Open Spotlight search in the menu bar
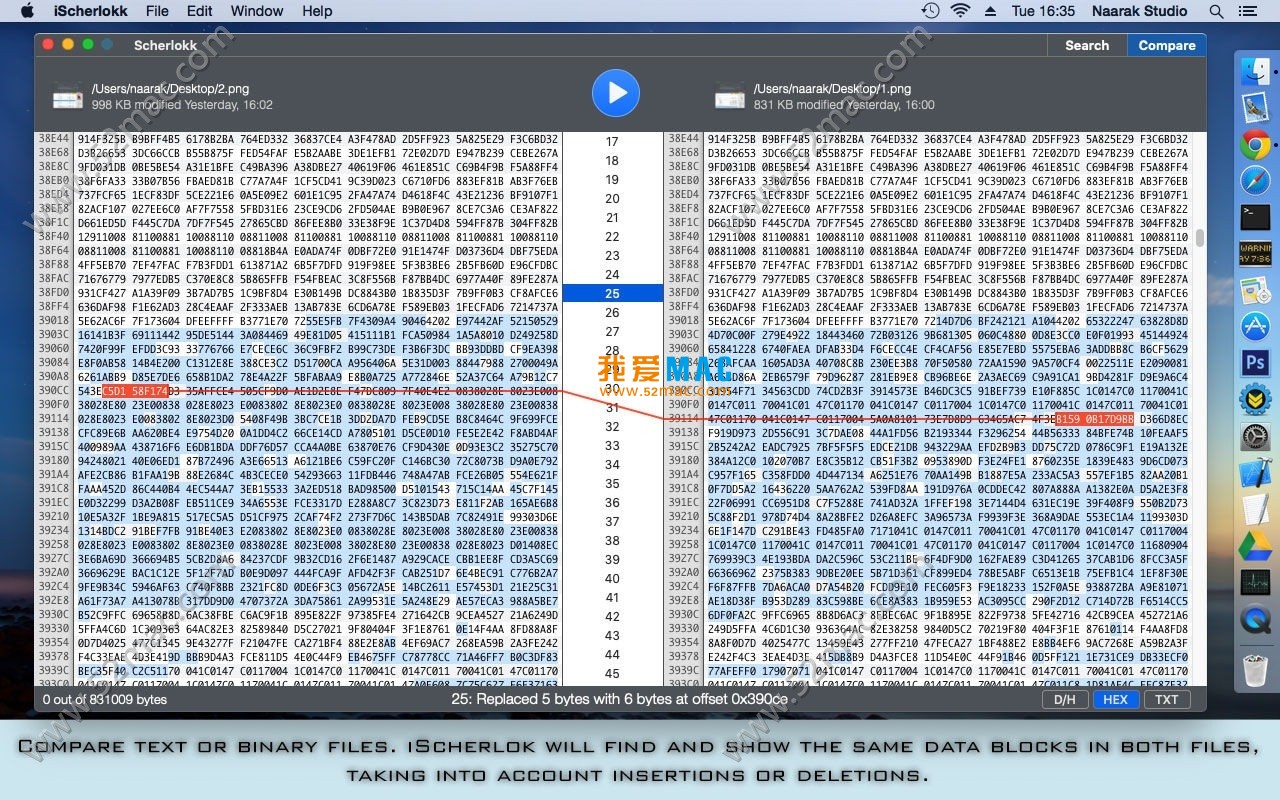1280x800 pixels. coord(1217,11)
